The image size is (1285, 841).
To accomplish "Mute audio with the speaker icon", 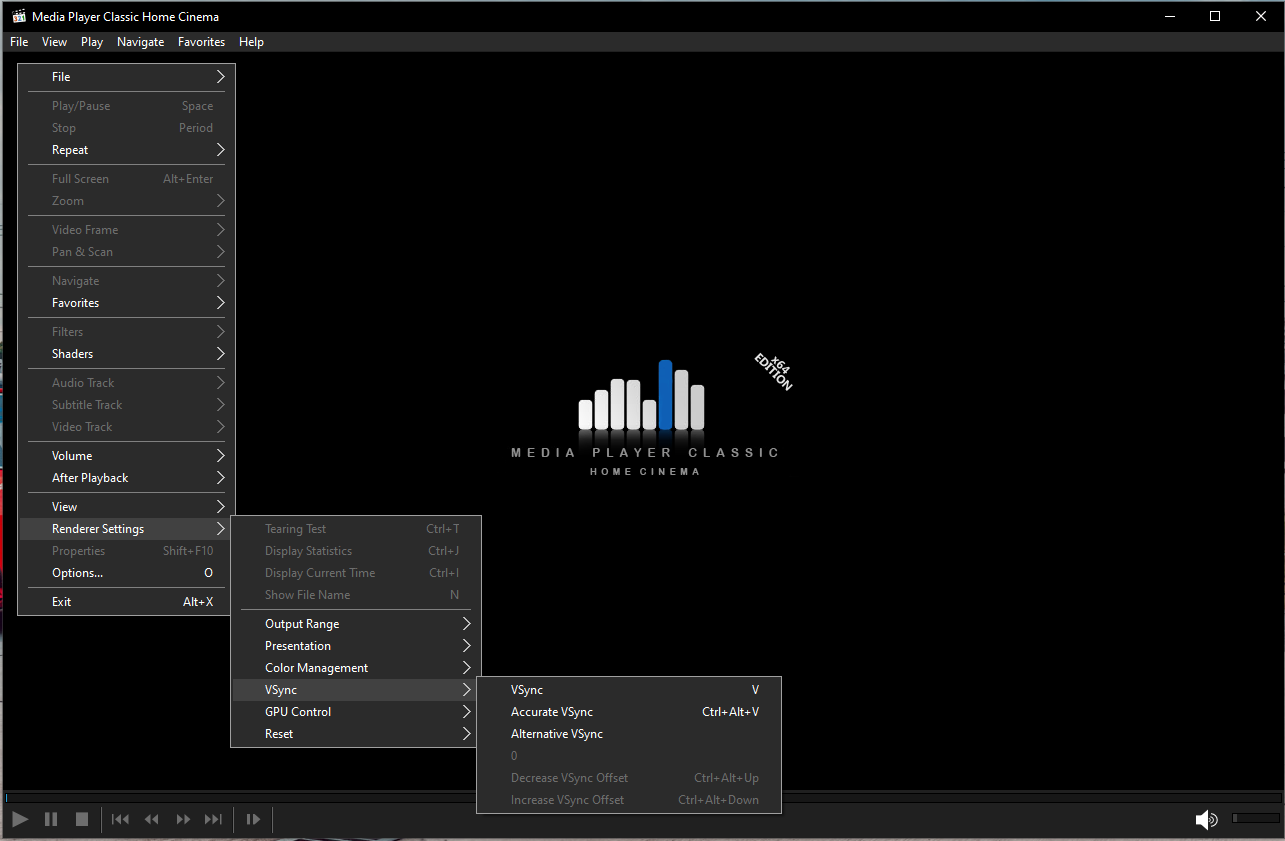I will tap(1206, 820).
